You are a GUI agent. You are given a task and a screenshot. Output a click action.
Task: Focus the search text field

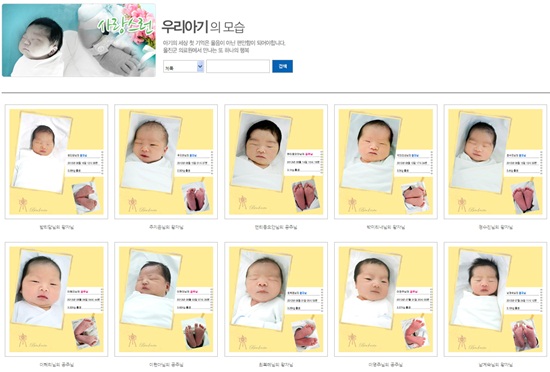pos(238,67)
